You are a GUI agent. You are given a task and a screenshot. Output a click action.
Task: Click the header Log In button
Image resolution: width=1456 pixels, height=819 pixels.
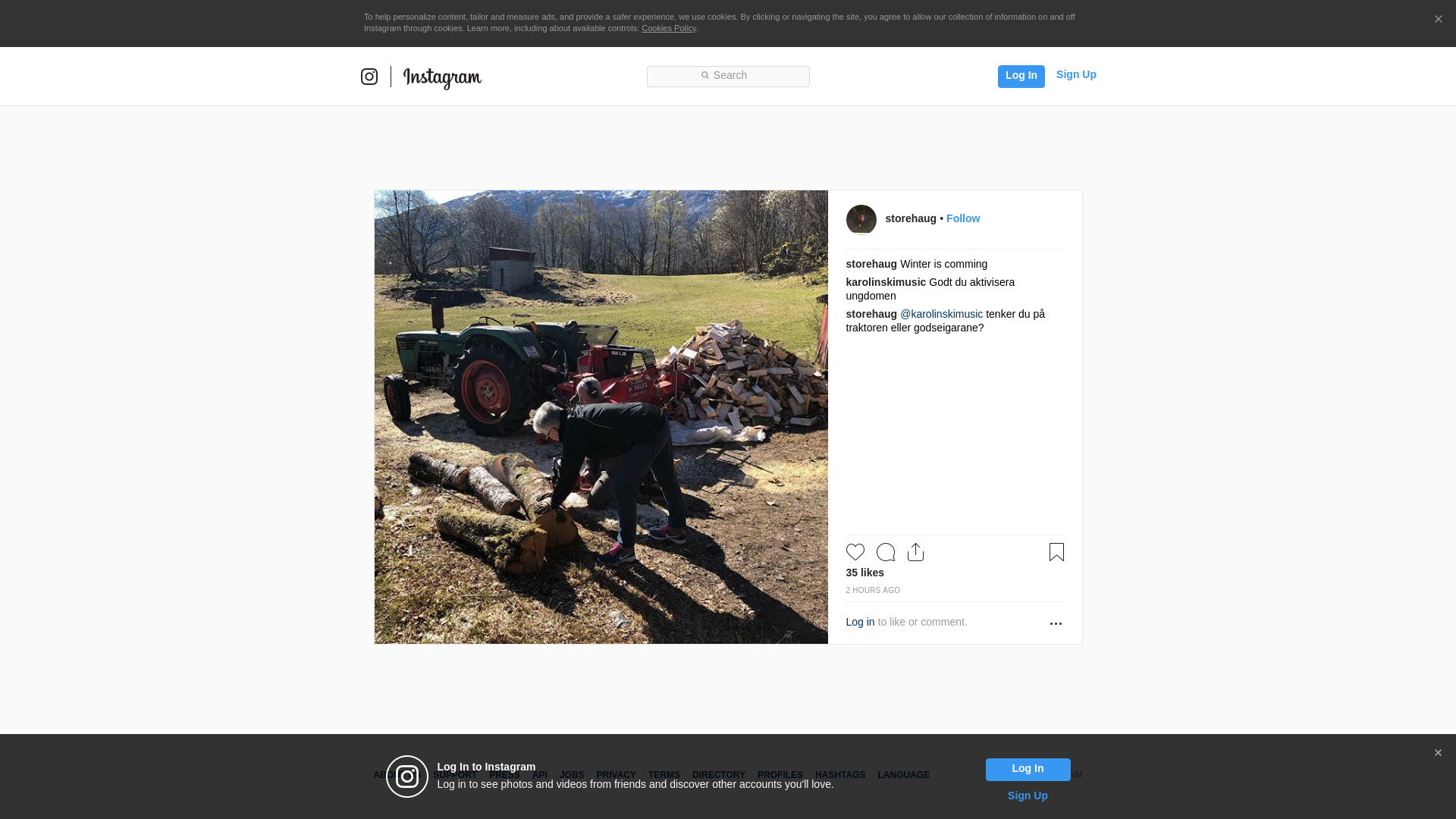pos(1021,76)
